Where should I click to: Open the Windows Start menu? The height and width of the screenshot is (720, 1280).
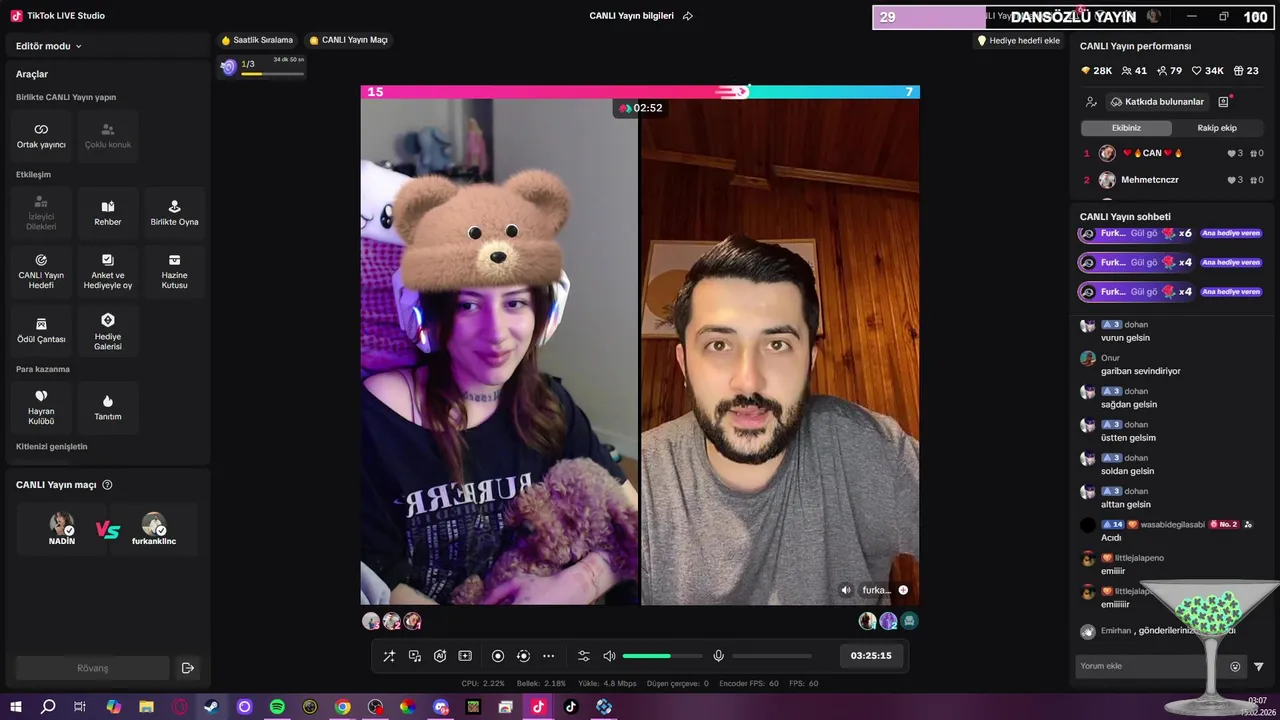point(15,707)
